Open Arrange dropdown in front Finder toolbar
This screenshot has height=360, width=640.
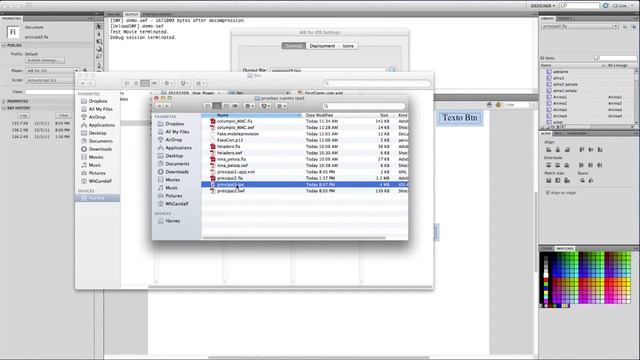[x=281, y=106]
